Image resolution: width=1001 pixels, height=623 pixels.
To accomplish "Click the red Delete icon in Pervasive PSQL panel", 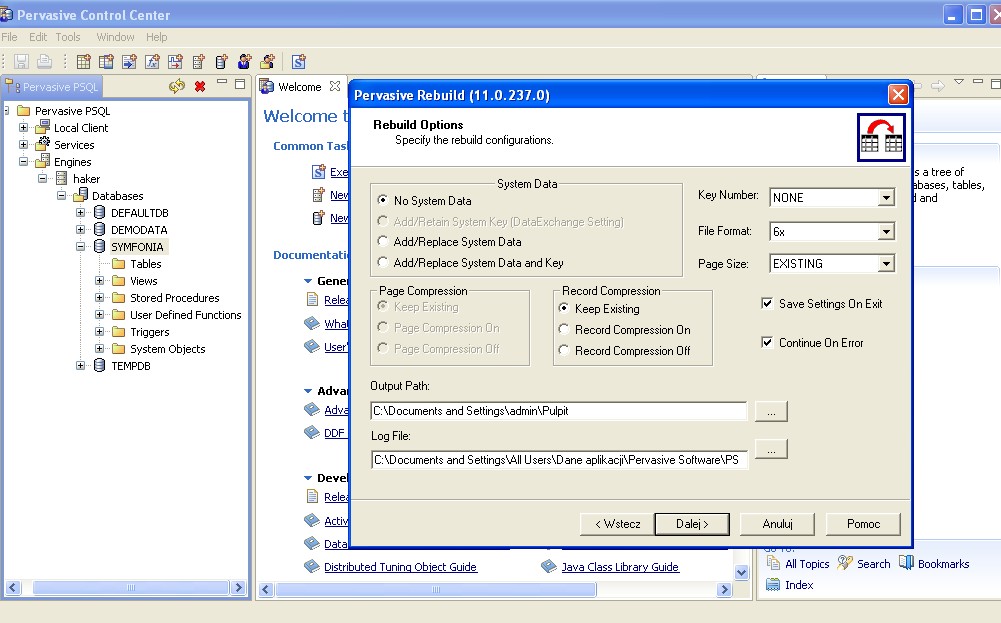I will [200, 86].
